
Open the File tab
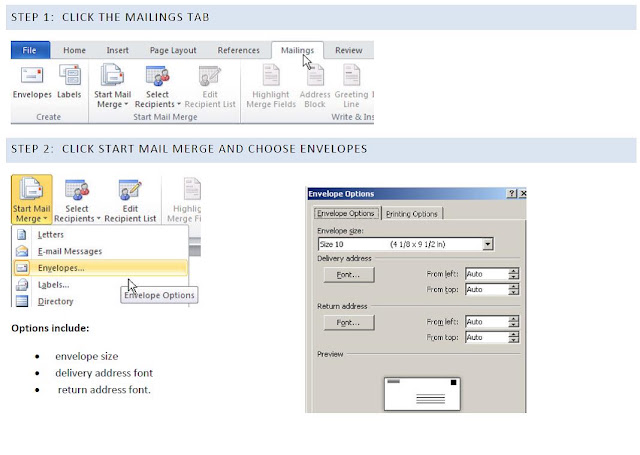(30, 50)
